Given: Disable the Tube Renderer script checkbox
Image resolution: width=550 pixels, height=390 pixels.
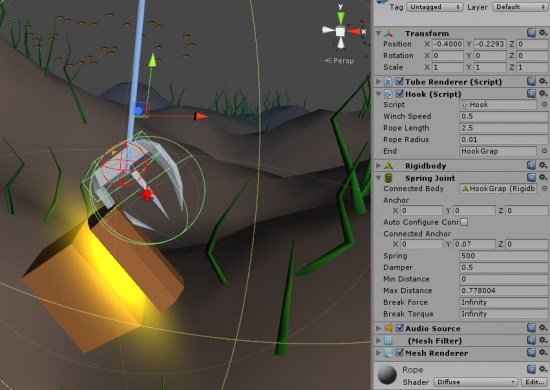Looking at the screenshot, I should pyautogui.click(x=400, y=81).
